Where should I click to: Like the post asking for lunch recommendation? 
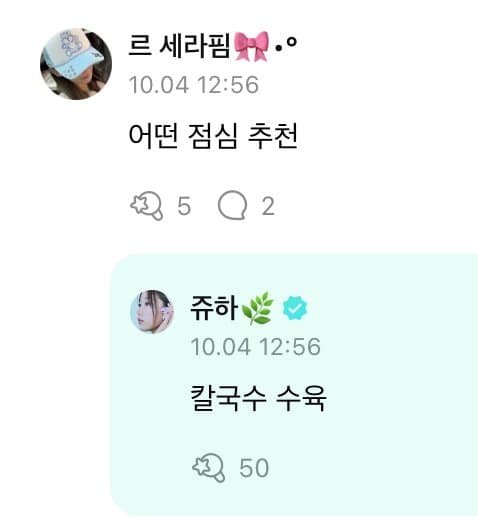(x=147, y=206)
